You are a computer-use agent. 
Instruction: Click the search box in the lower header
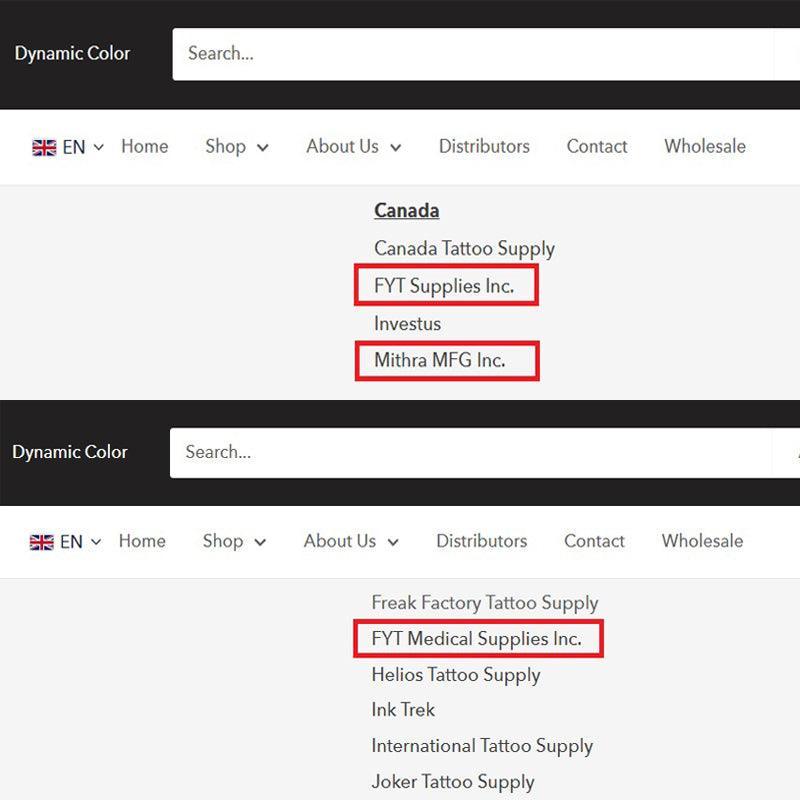click(x=470, y=452)
